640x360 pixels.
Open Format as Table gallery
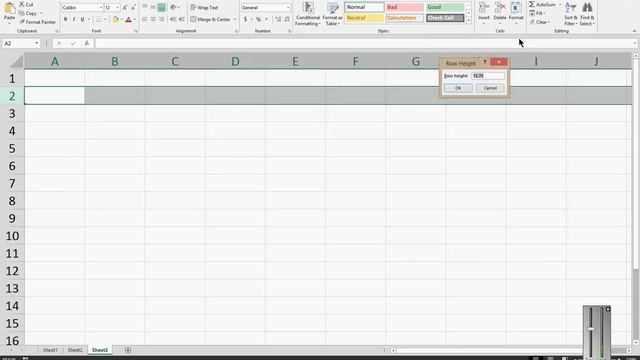[x=332, y=14]
